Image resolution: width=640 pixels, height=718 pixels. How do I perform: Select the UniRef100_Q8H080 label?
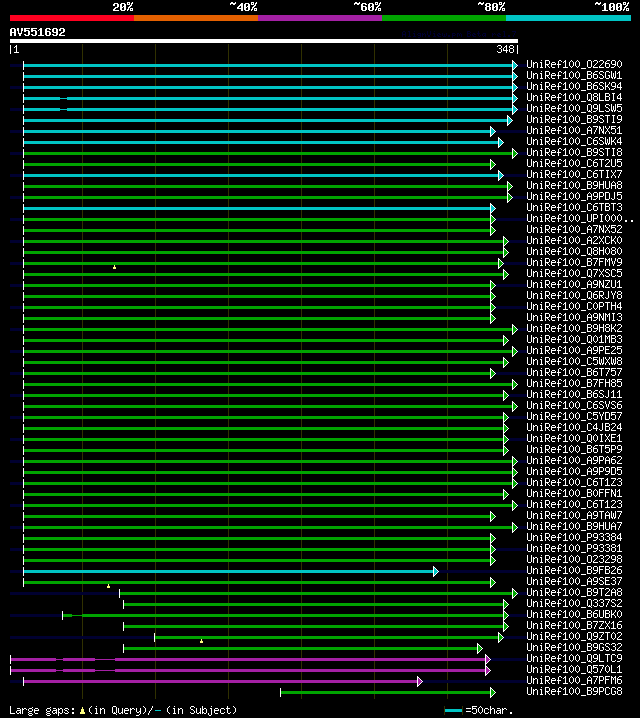click(574, 251)
